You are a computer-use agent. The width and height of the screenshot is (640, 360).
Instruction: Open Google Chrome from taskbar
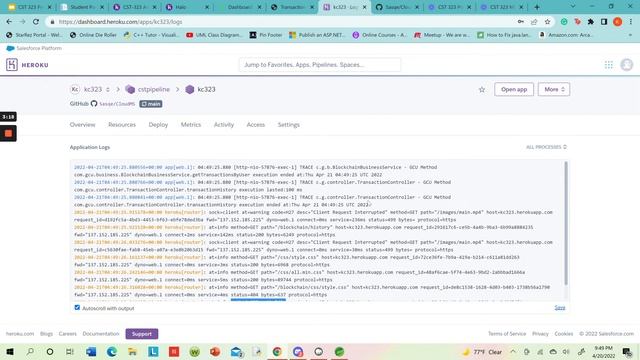tap(277, 351)
